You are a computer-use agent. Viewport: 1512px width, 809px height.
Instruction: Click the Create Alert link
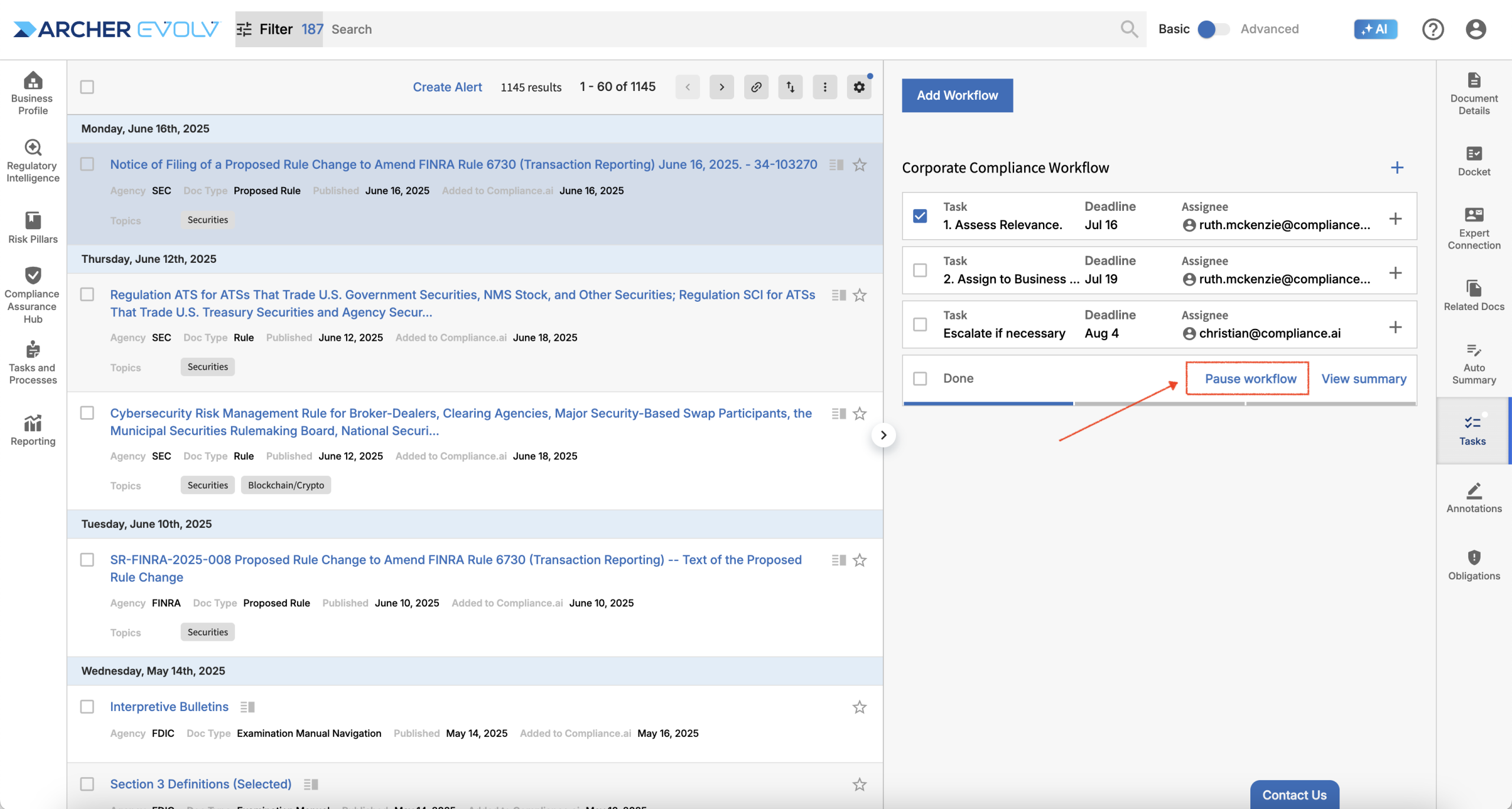coord(447,87)
